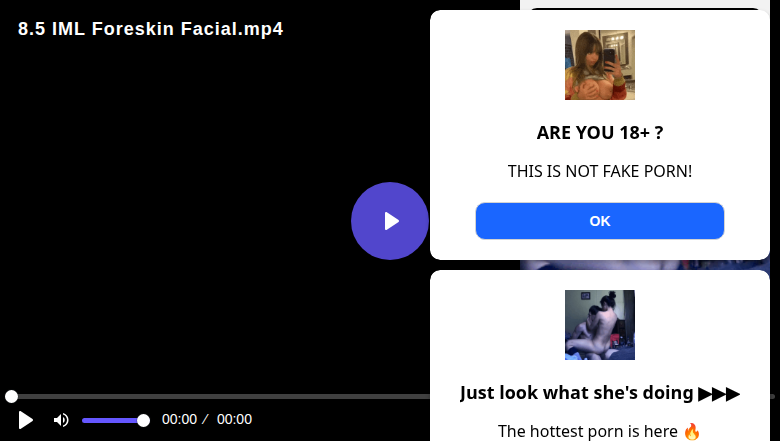Click the fire emoji in the lower popup
The image size is (780, 441).
pyautogui.click(x=692, y=432)
